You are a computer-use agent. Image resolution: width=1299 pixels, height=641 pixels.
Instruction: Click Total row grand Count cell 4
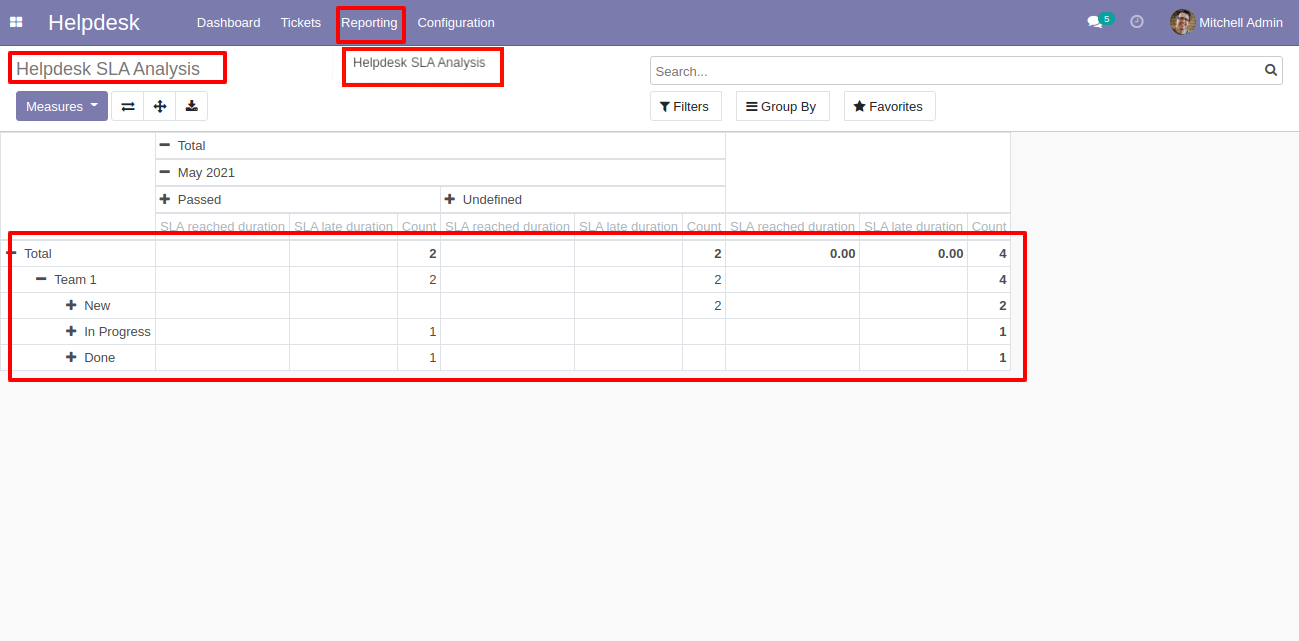click(x=989, y=254)
